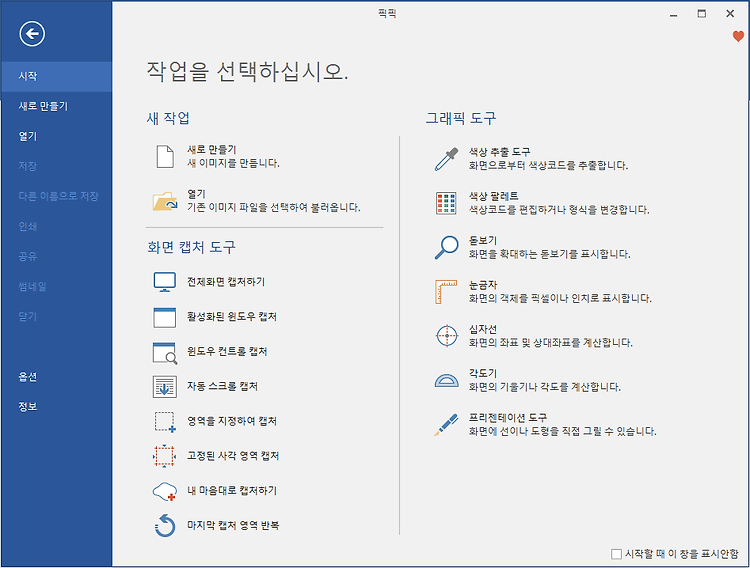This screenshot has width=750, height=568.
Task: Click the 자동 스크롤 캡처 link
Action: pyautogui.click(x=222, y=387)
